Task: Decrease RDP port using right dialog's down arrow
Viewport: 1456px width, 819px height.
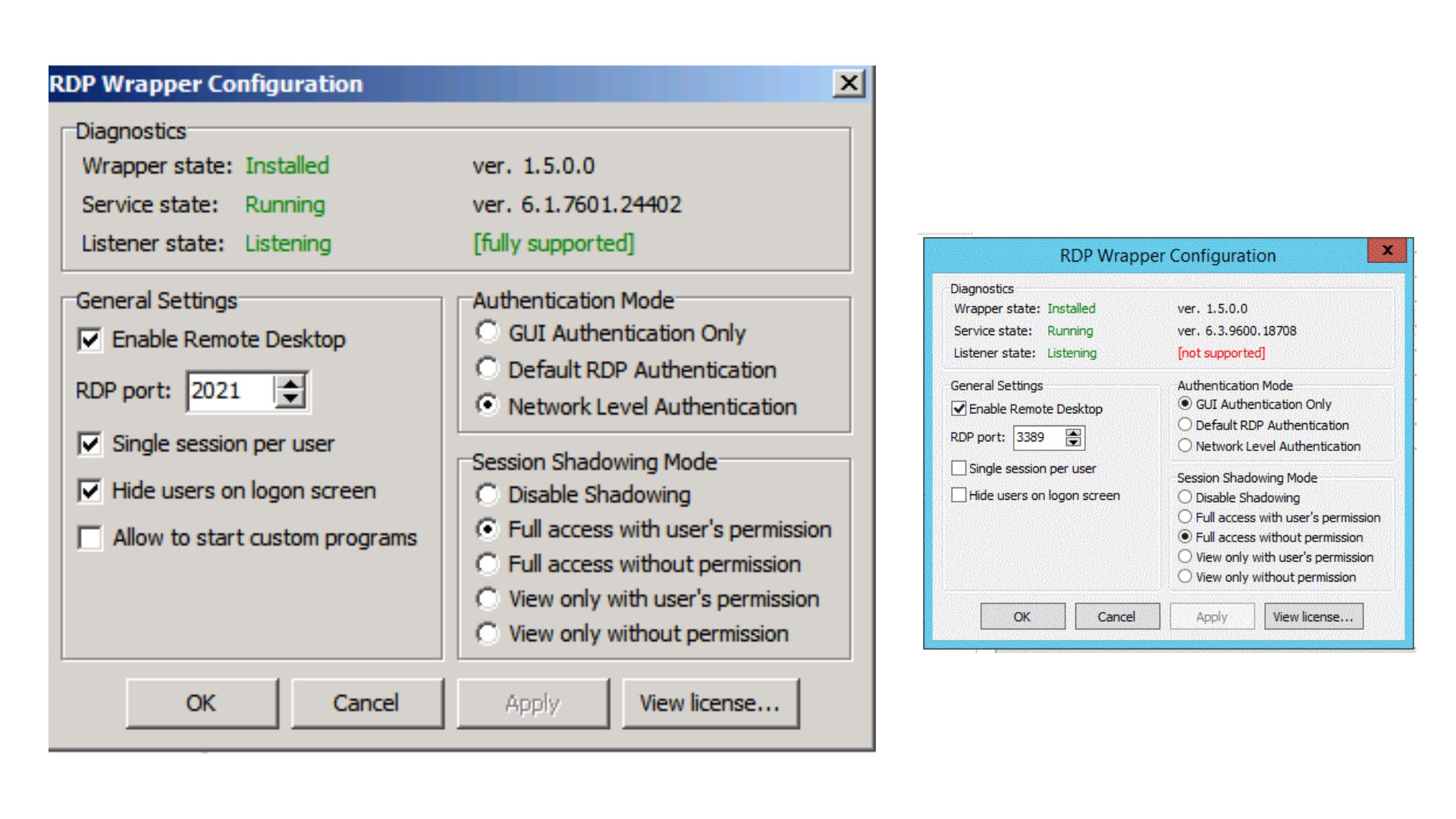Action: (1075, 442)
